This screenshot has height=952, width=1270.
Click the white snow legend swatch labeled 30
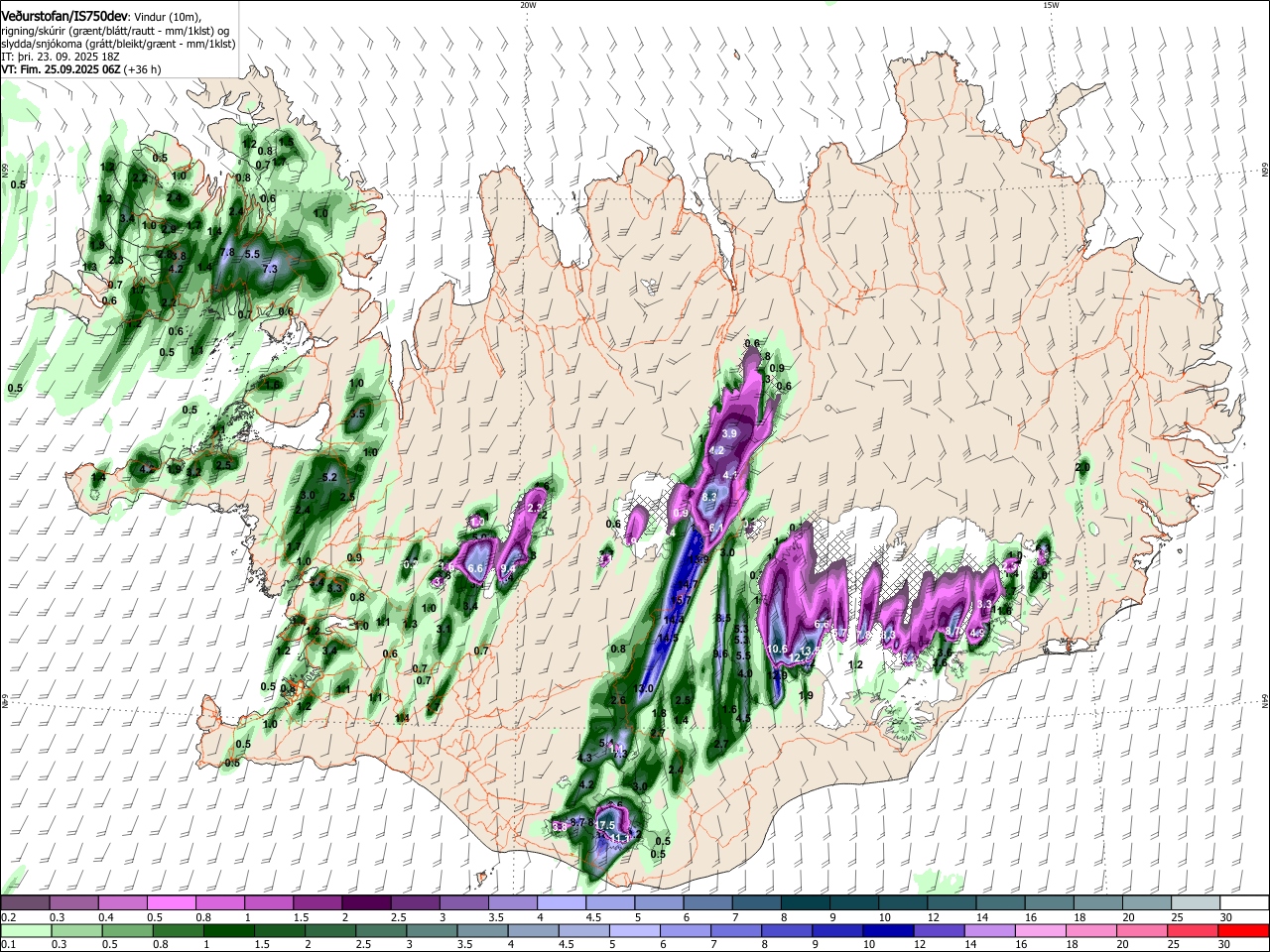(x=1244, y=903)
